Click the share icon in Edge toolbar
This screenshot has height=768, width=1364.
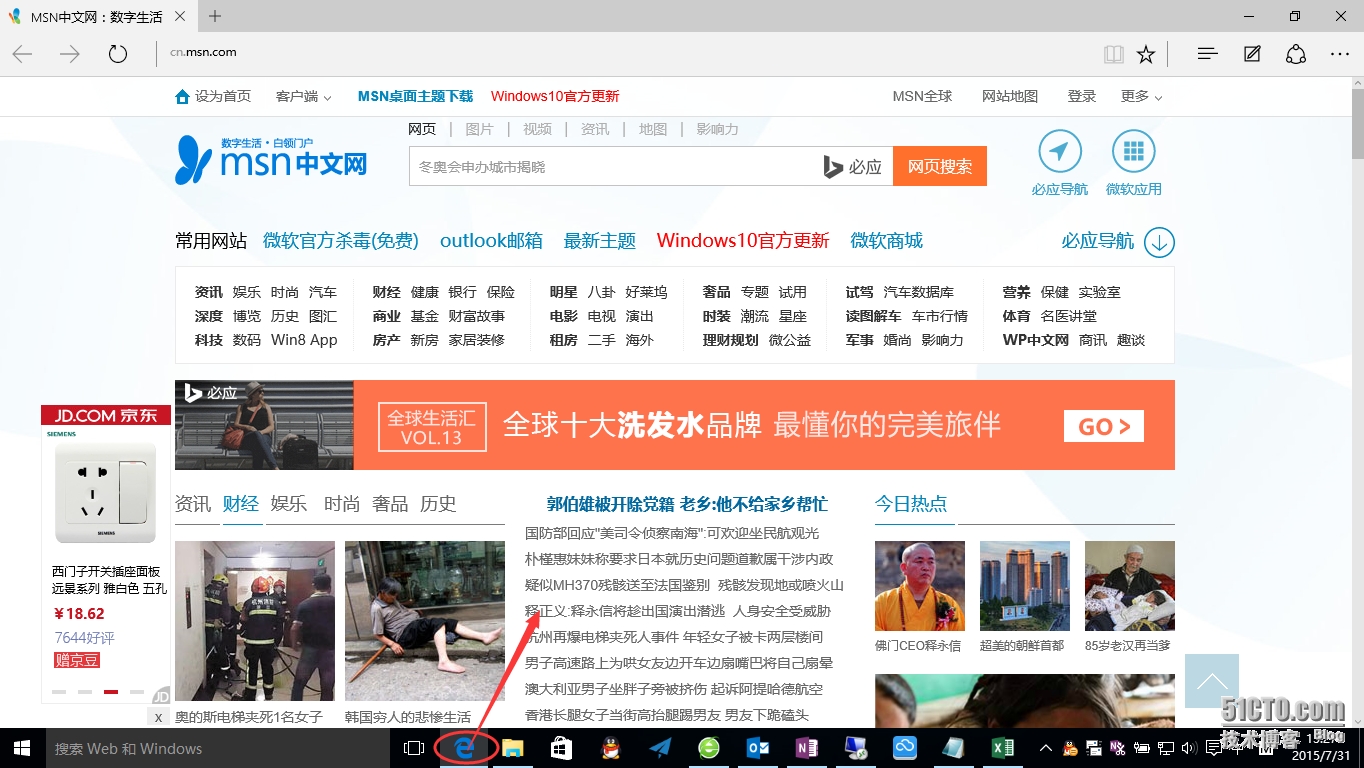coord(1296,54)
